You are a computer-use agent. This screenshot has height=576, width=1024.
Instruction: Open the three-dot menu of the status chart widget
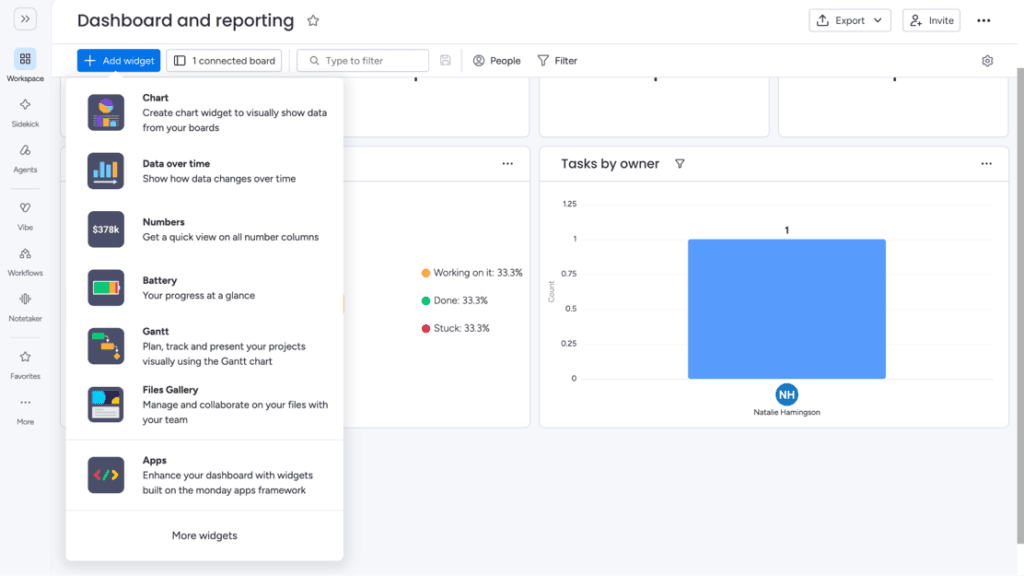click(x=507, y=163)
